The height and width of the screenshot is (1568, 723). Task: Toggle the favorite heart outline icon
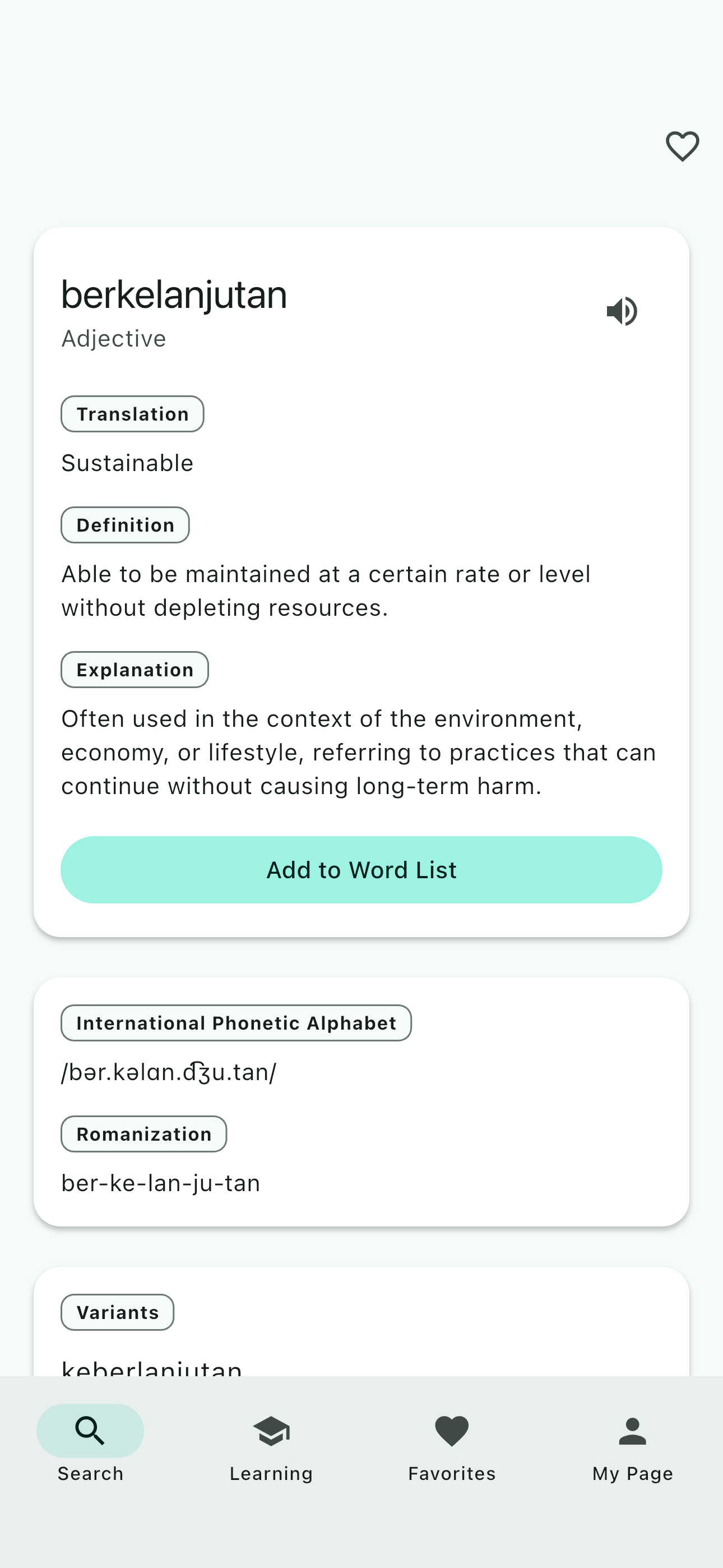tap(682, 146)
